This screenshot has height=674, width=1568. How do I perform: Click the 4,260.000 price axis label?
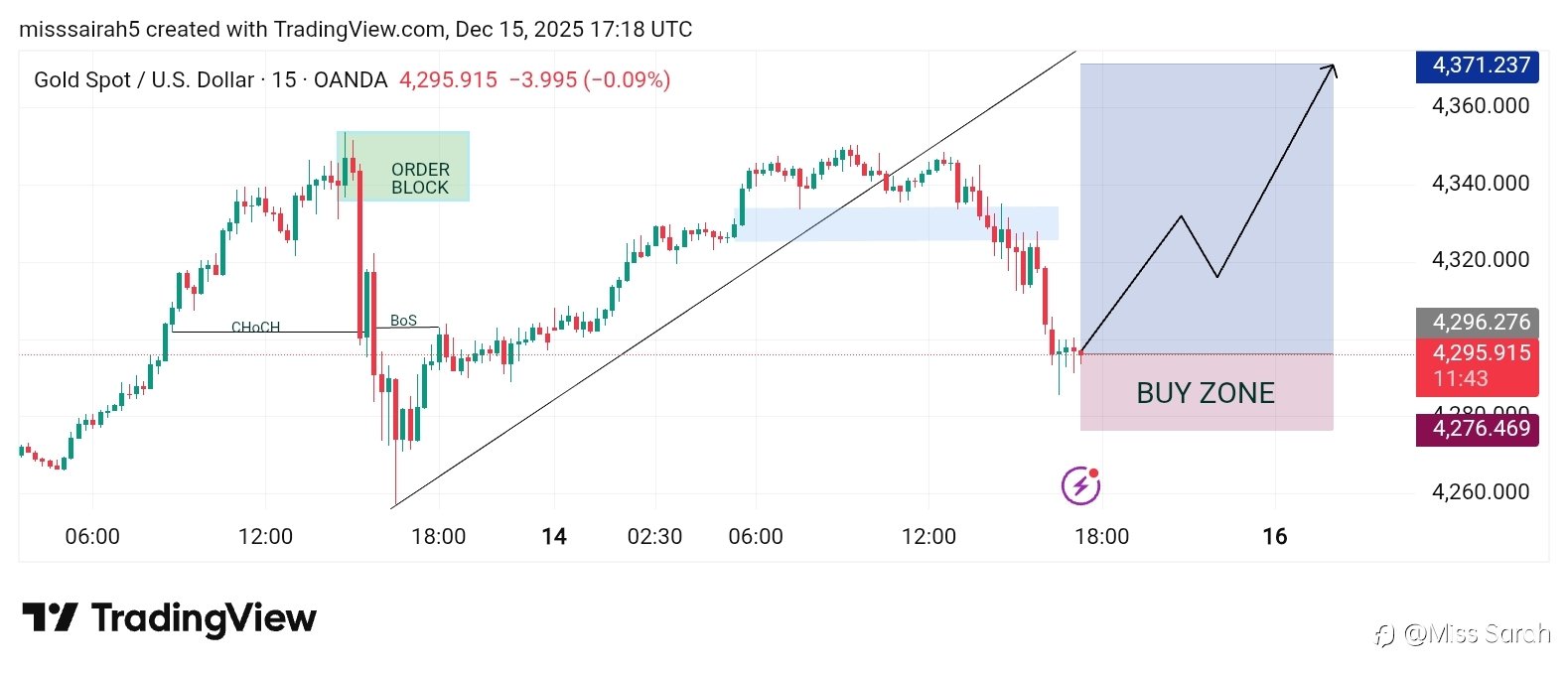click(1480, 491)
